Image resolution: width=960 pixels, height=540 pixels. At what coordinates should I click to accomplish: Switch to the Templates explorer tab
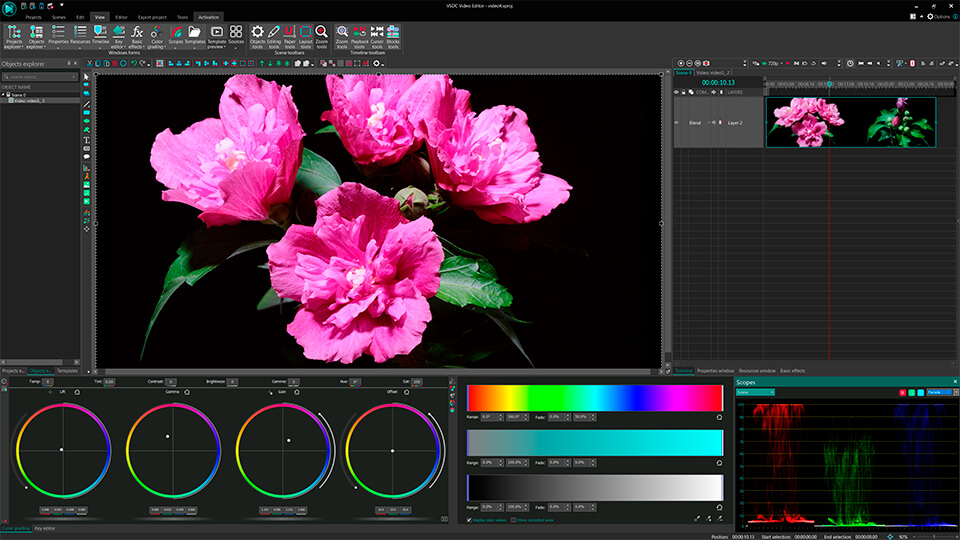tap(67, 370)
